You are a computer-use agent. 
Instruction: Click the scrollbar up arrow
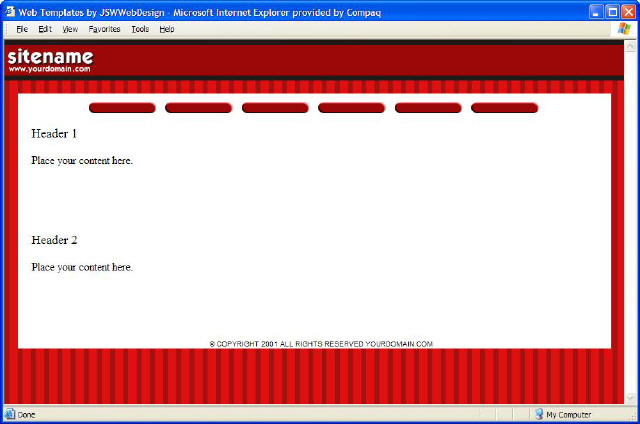631,46
